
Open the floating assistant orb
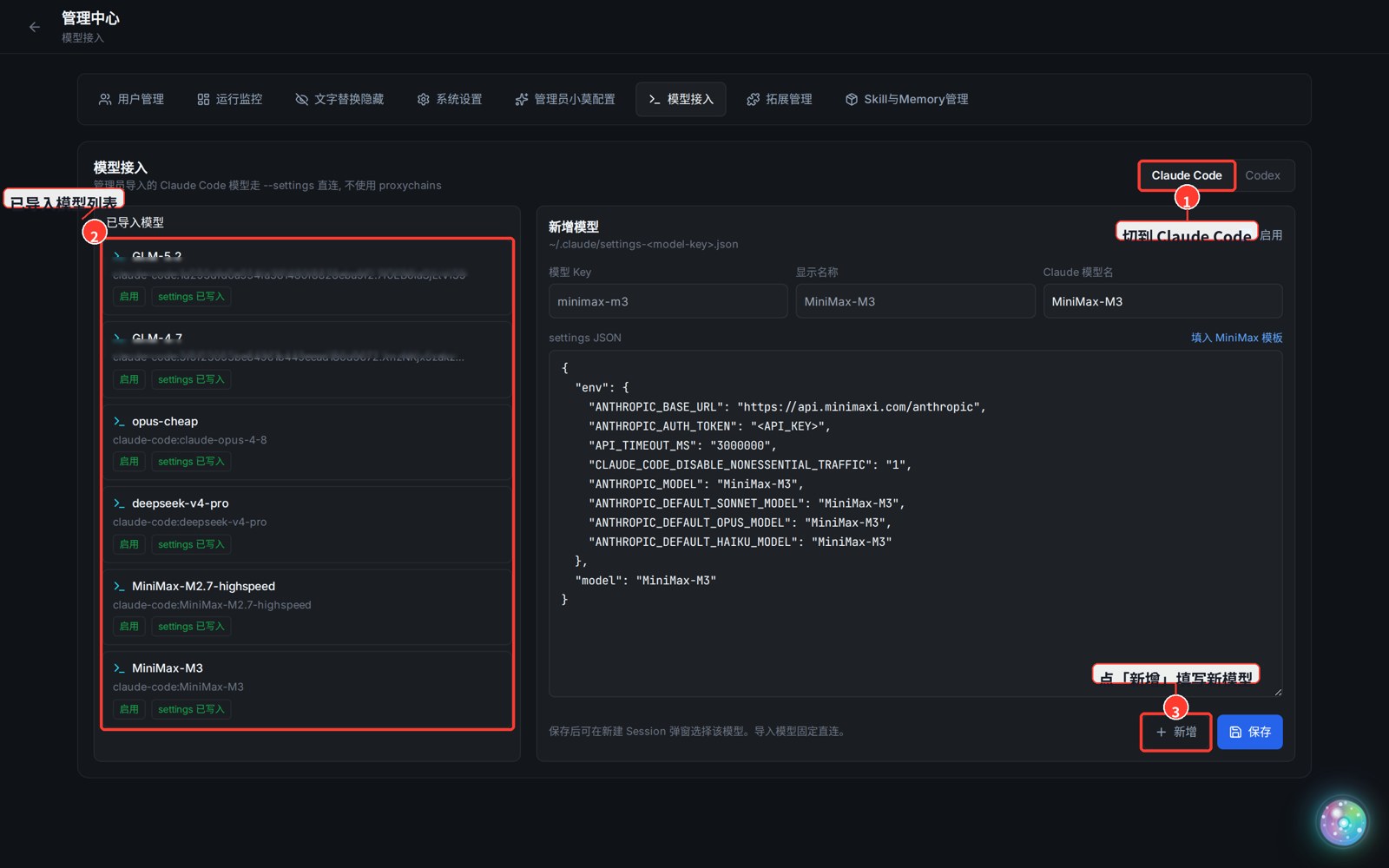click(x=1342, y=822)
